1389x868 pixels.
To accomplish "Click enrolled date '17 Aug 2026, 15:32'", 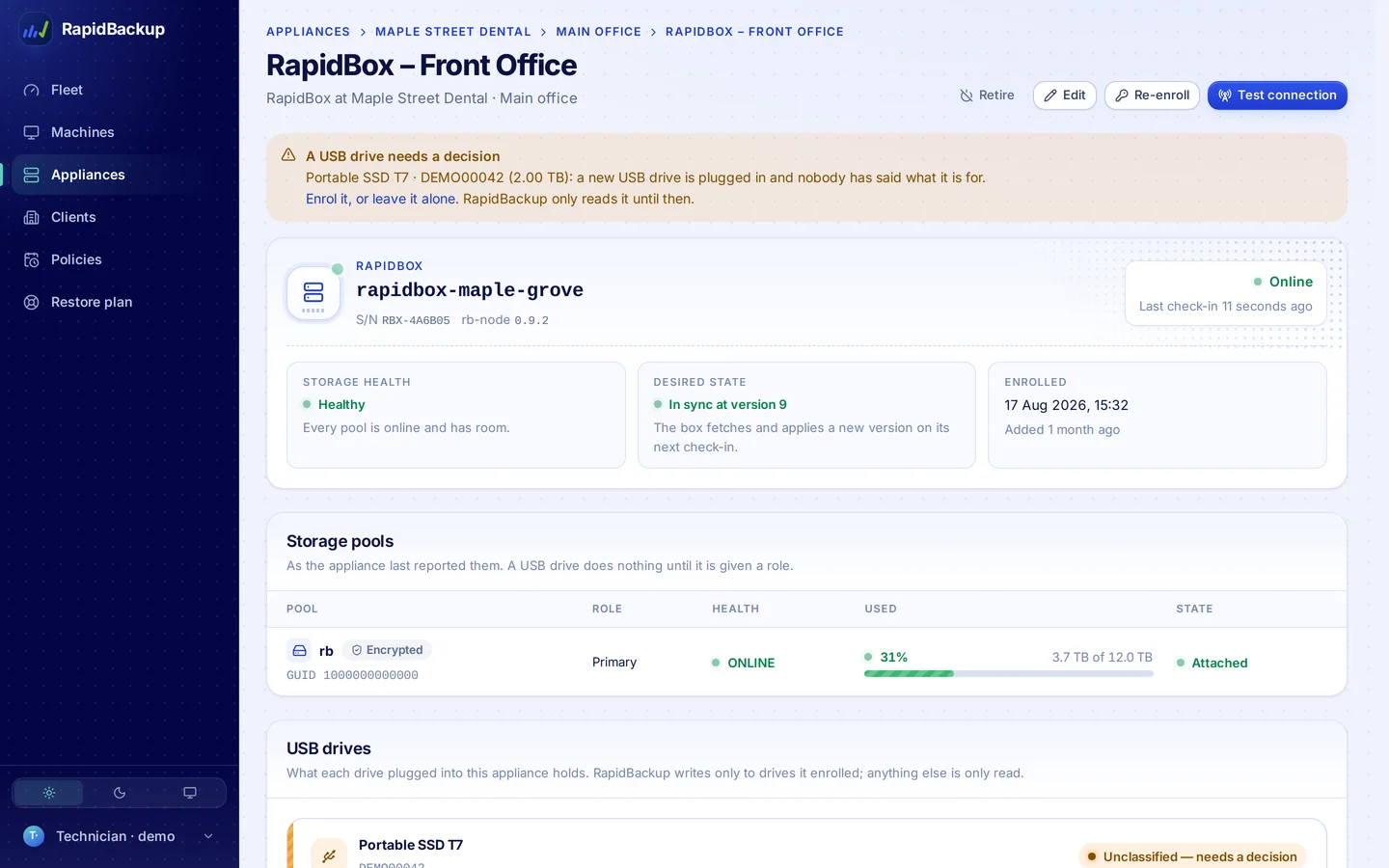I will click(1066, 405).
